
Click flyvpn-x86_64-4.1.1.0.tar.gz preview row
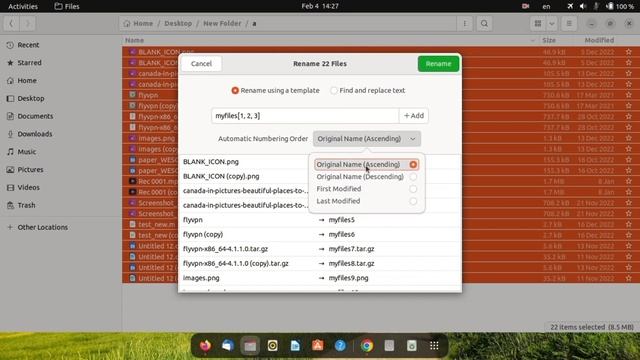pos(320,249)
